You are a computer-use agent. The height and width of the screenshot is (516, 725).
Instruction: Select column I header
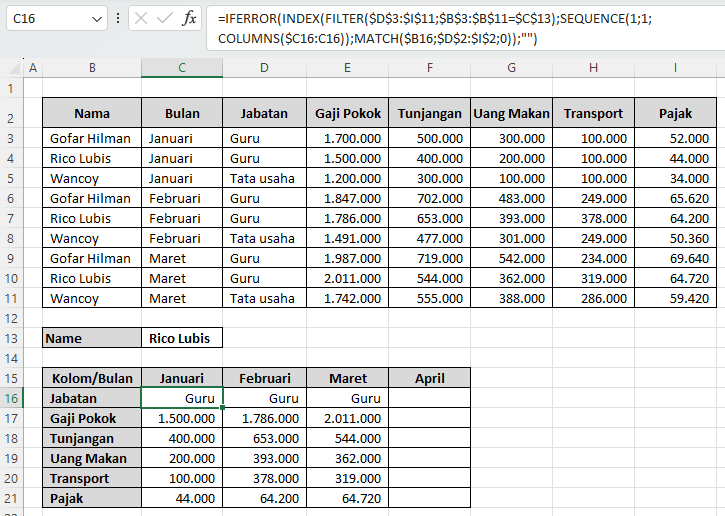point(675,68)
